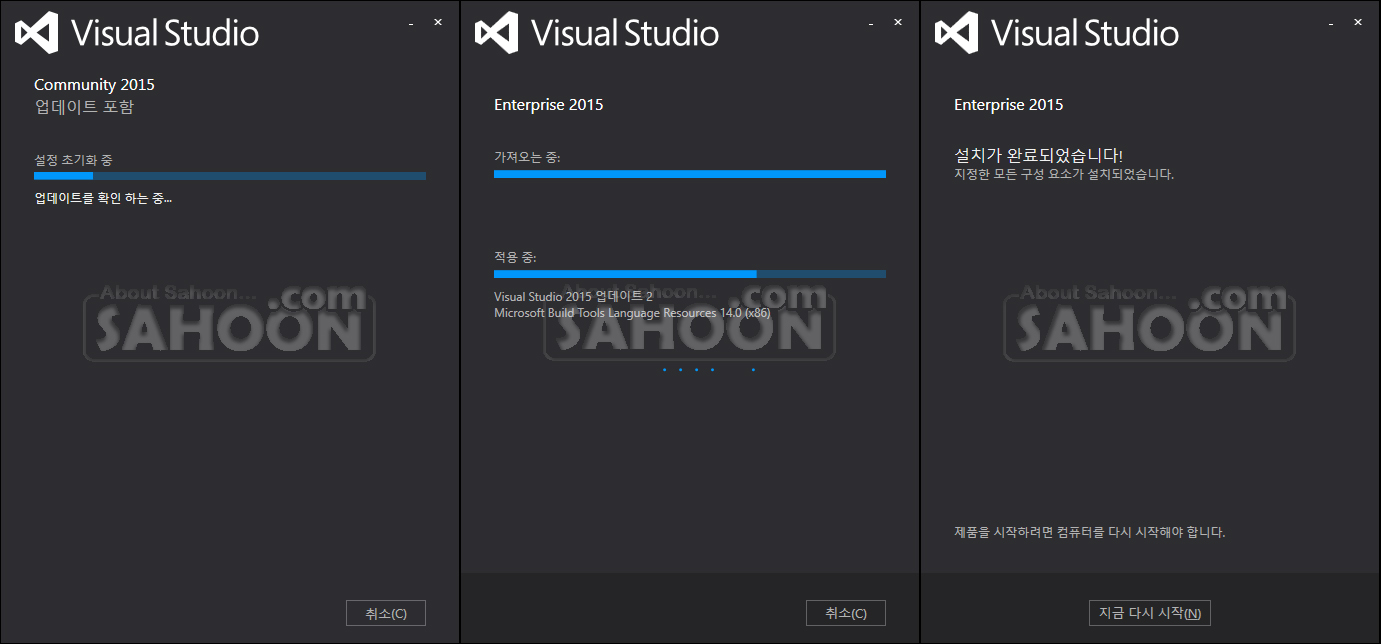Screen dimensions: 1381x644
Task: Click the 가져오는 중 progress bar
Action: coord(690,174)
